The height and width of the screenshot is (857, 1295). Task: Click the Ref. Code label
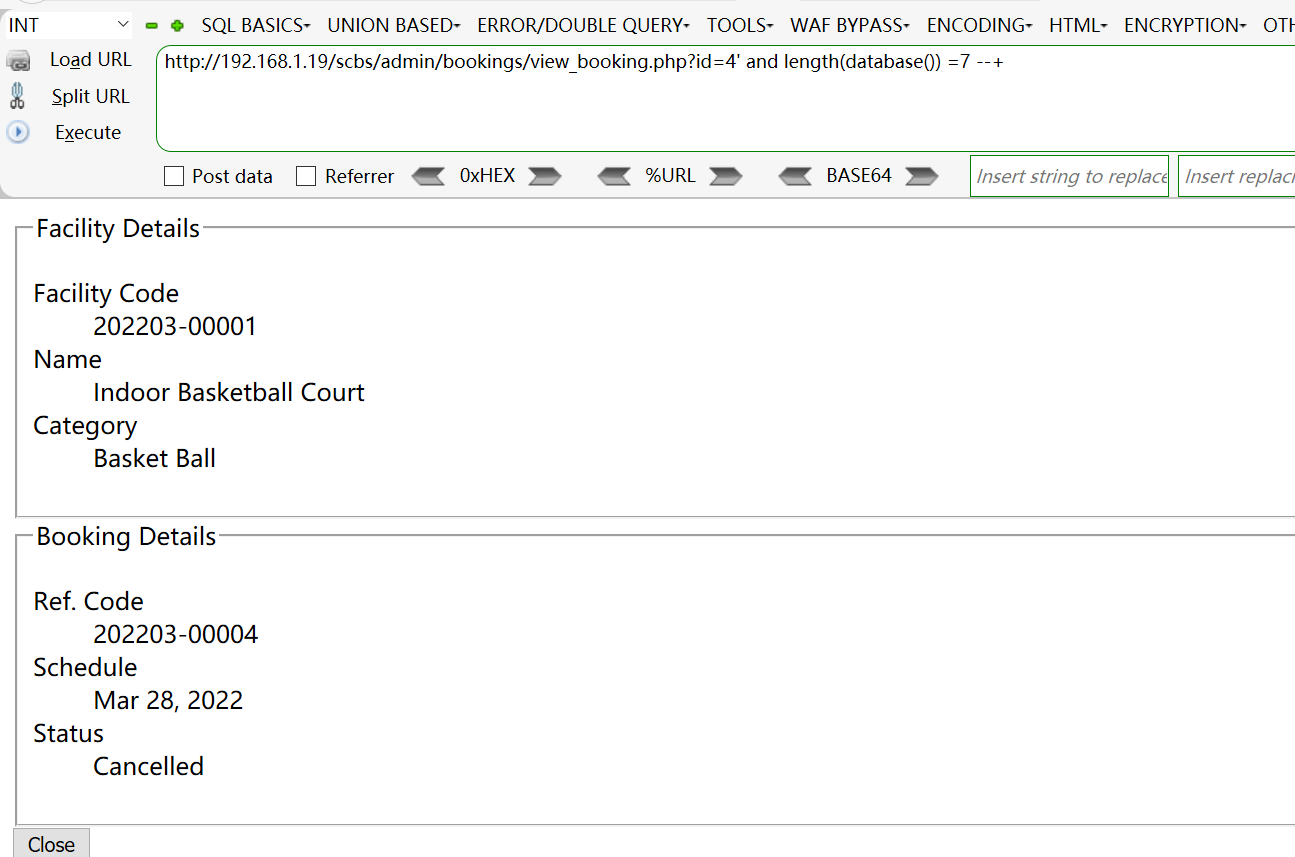(88, 602)
